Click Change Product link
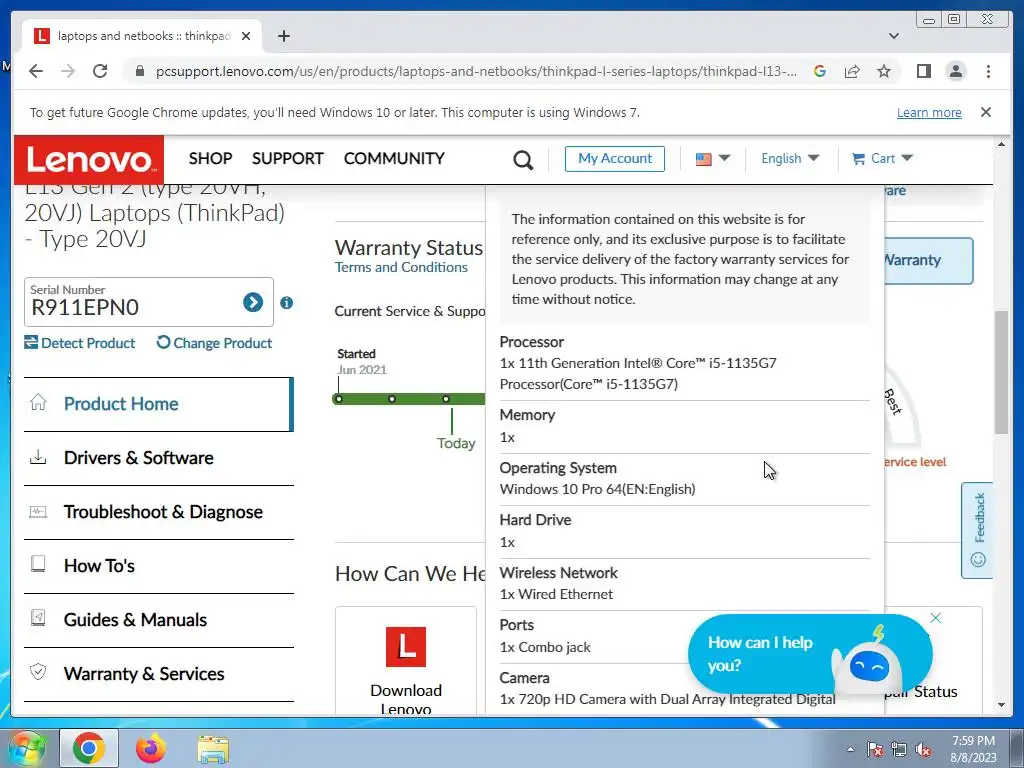Image resolution: width=1024 pixels, height=768 pixels. click(x=214, y=343)
